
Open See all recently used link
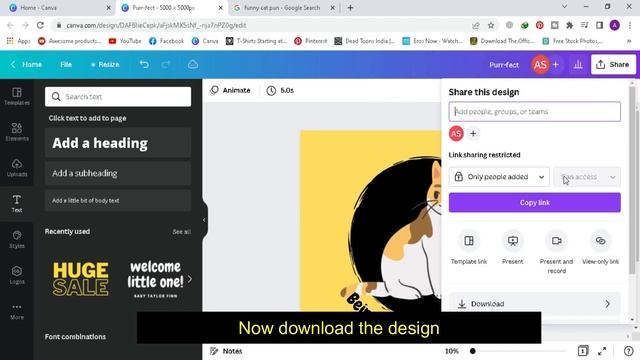point(181,231)
